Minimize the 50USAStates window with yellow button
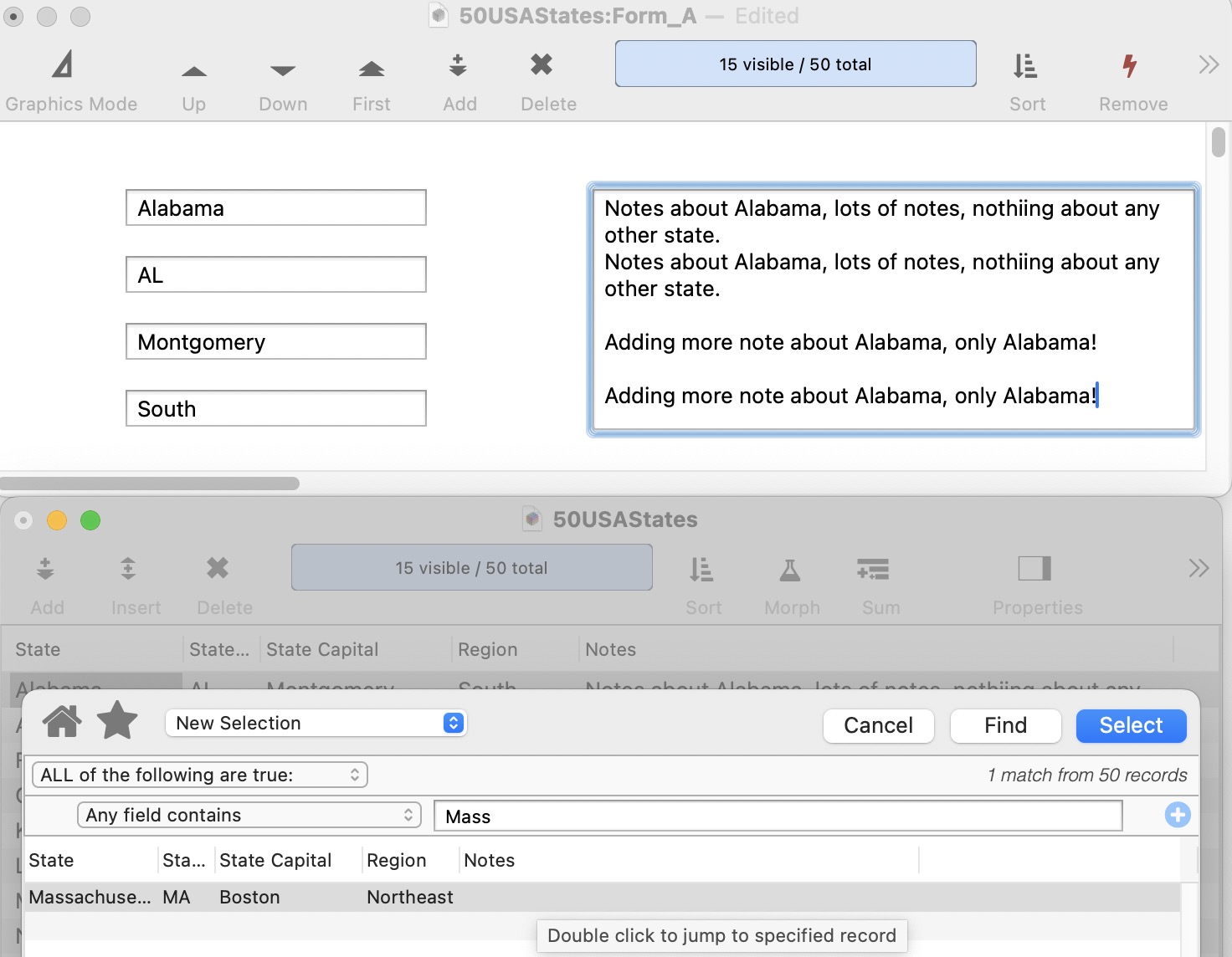Screen dimensions: 1232x957 57,520
